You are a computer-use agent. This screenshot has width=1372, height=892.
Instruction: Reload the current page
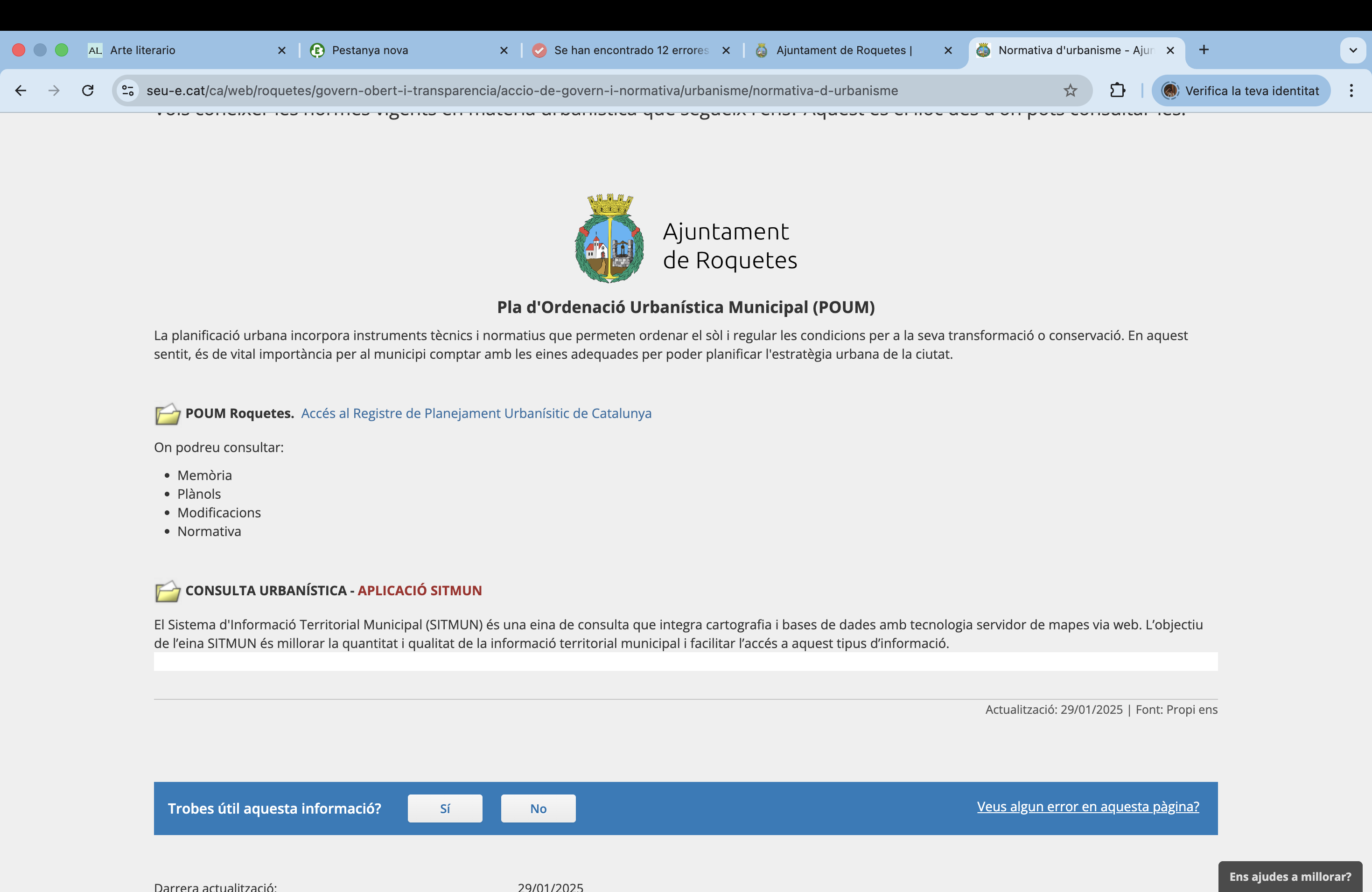[x=88, y=91]
